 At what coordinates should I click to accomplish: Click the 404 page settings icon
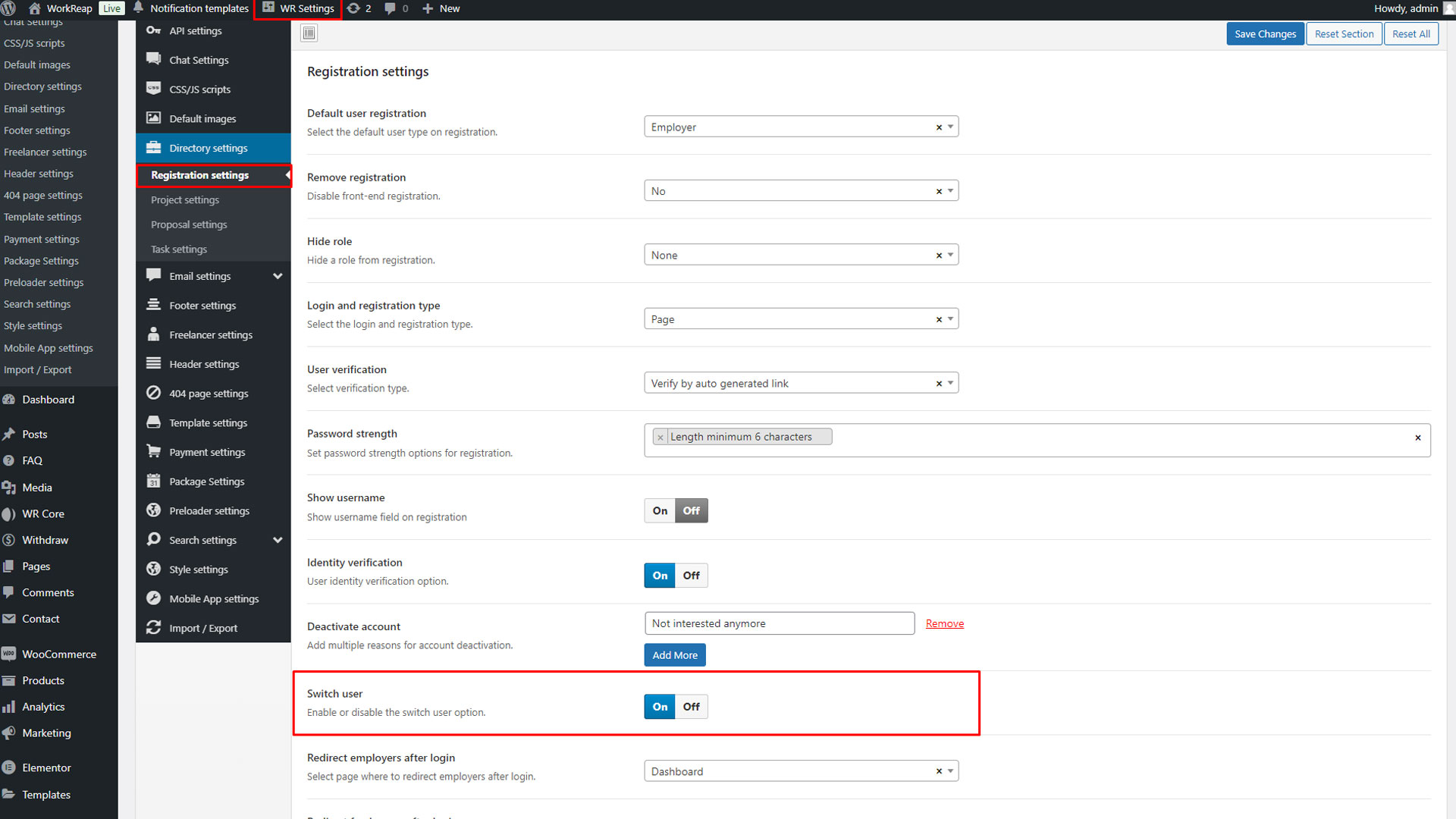(153, 393)
